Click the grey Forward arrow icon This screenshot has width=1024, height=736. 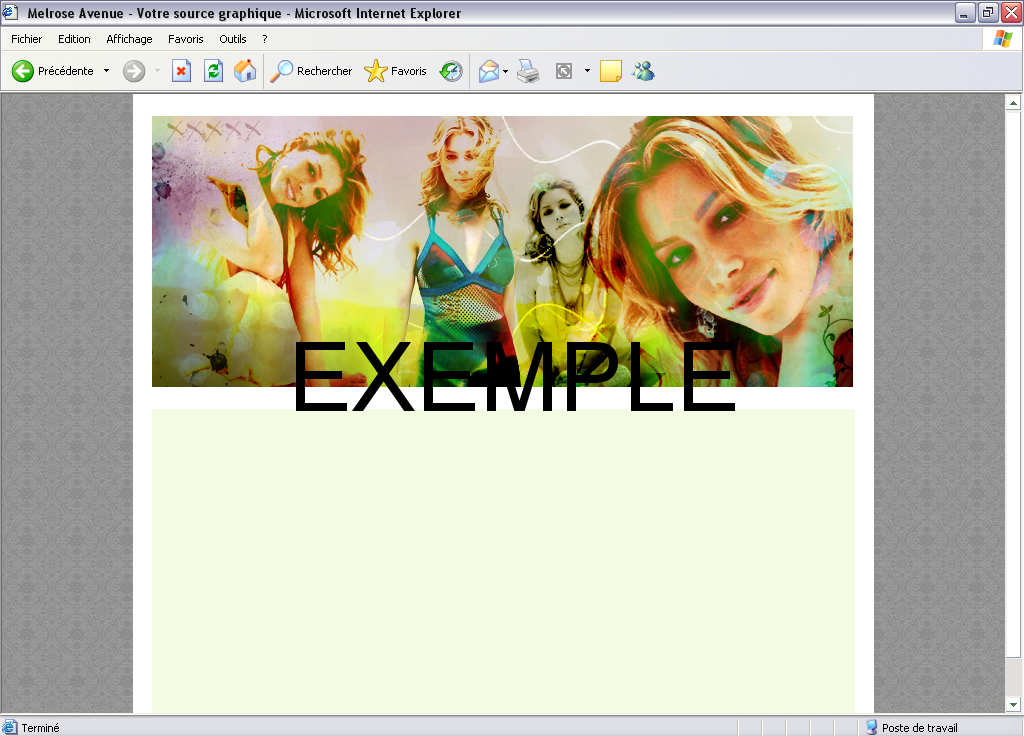[134, 71]
